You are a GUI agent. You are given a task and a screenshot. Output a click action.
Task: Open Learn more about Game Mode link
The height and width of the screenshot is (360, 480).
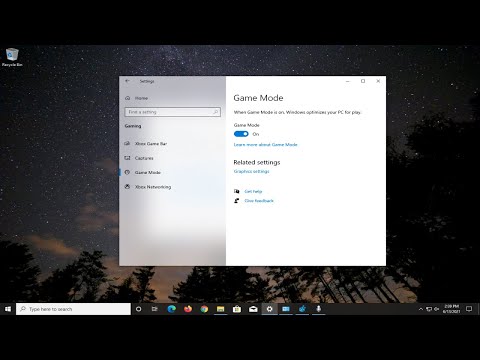pyautogui.click(x=265, y=145)
